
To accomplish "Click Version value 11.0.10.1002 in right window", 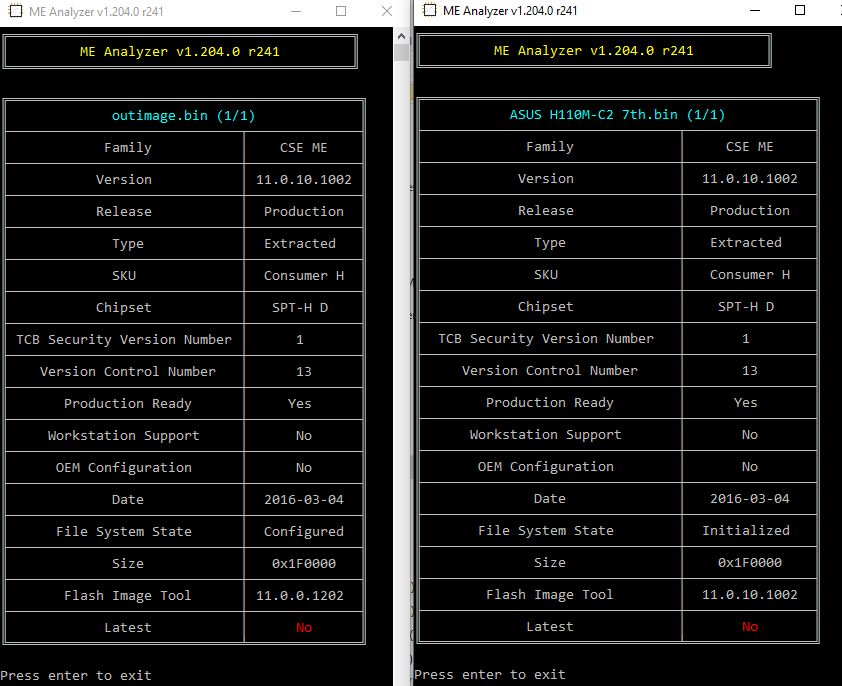I will pyautogui.click(x=750, y=178).
